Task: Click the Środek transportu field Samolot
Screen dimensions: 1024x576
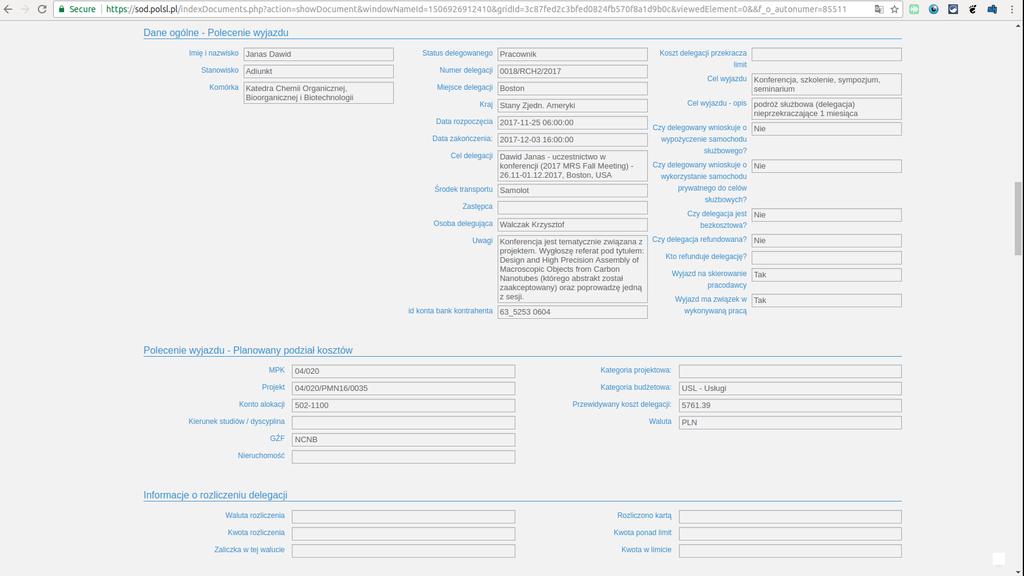Action: point(573,191)
